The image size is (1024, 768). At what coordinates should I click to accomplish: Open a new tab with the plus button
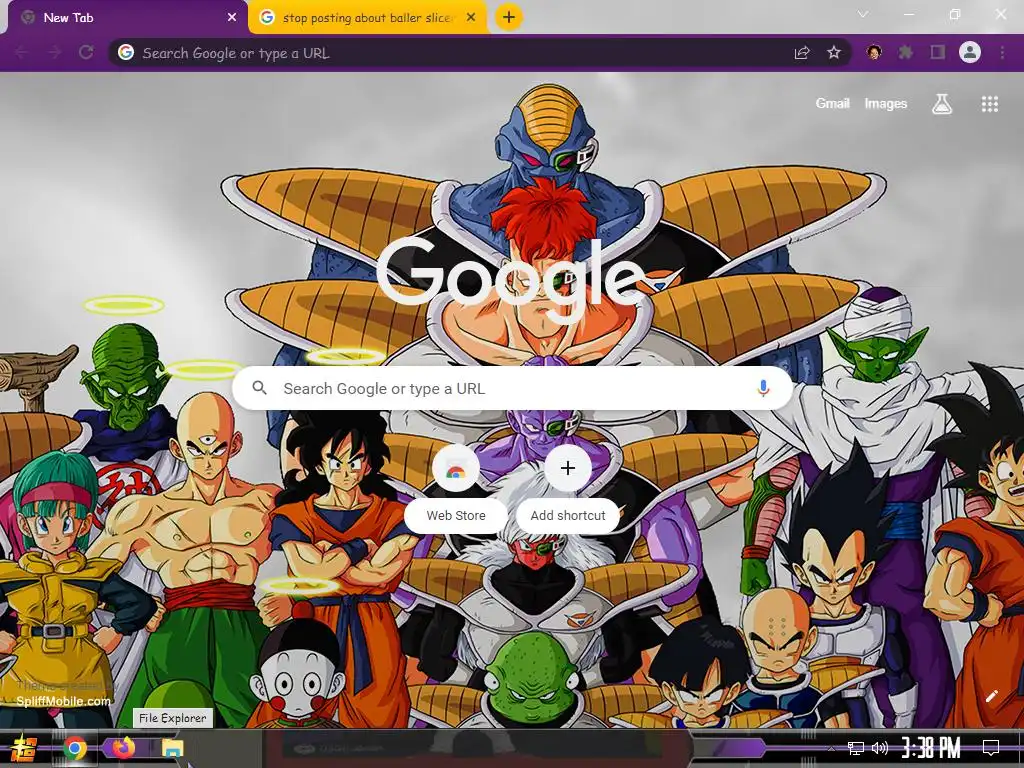click(509, 17)
